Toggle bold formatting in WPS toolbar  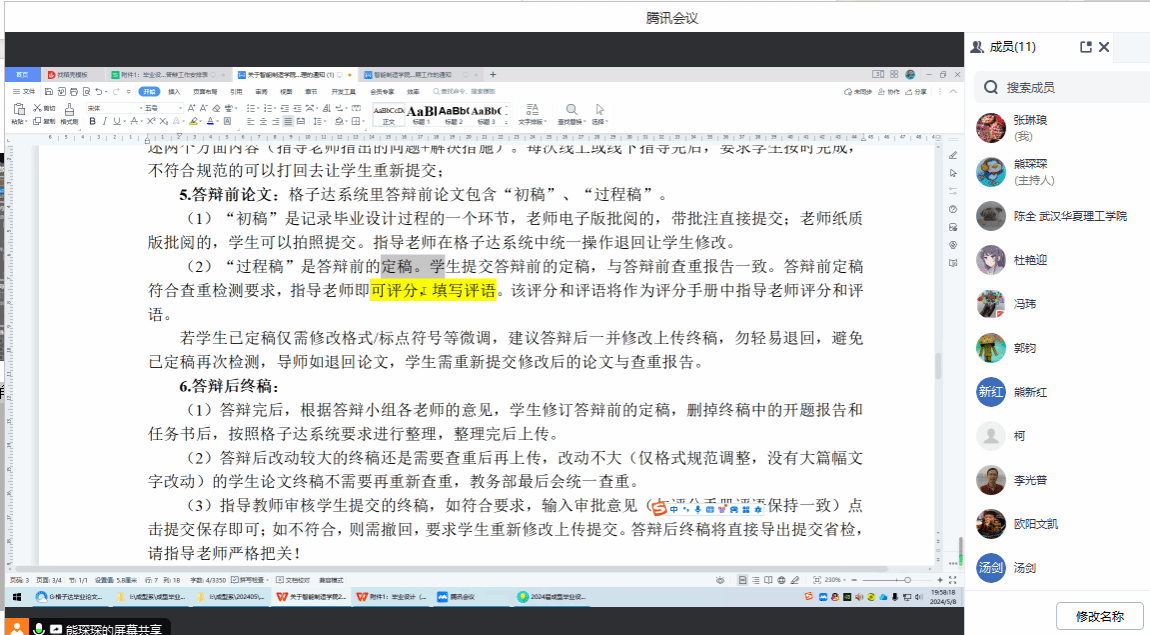point(92,121)
